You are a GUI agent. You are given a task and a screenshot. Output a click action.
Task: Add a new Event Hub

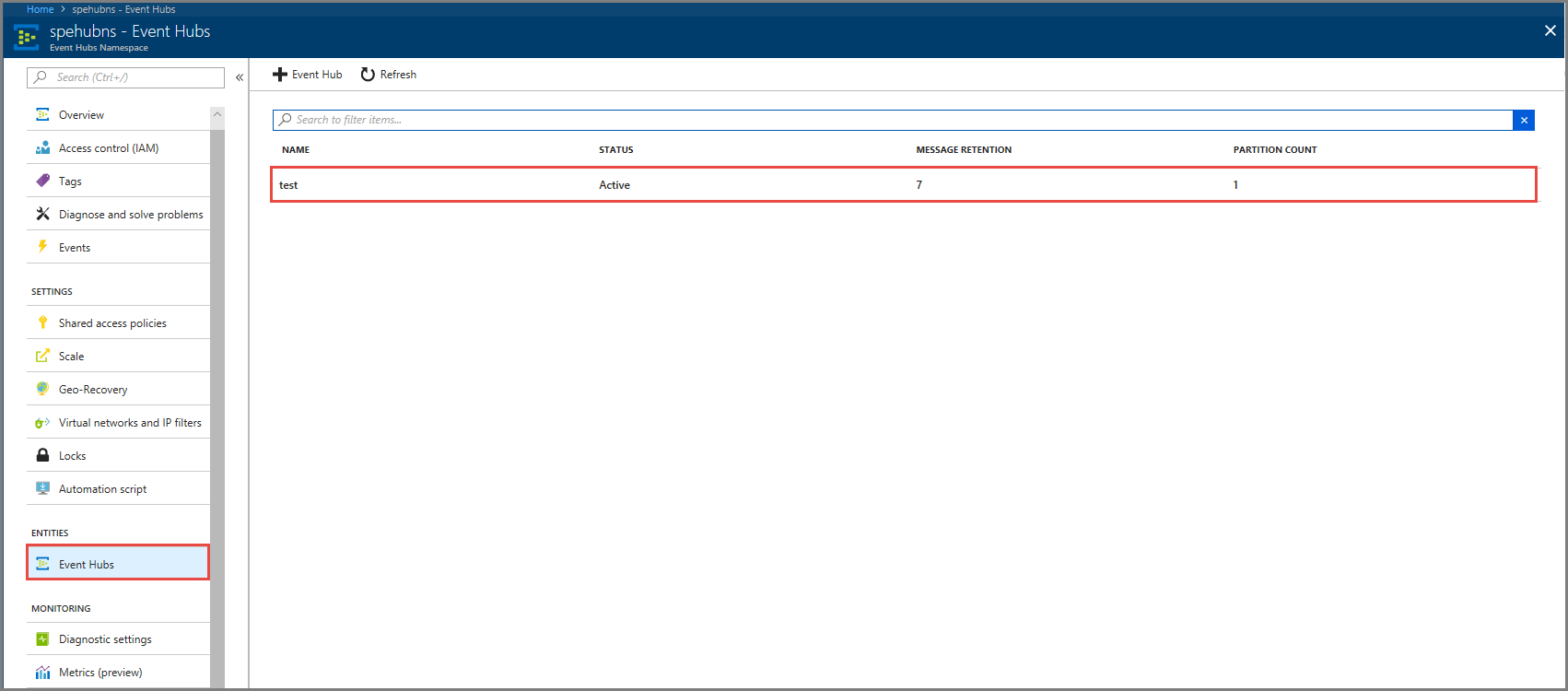[308, 75]
